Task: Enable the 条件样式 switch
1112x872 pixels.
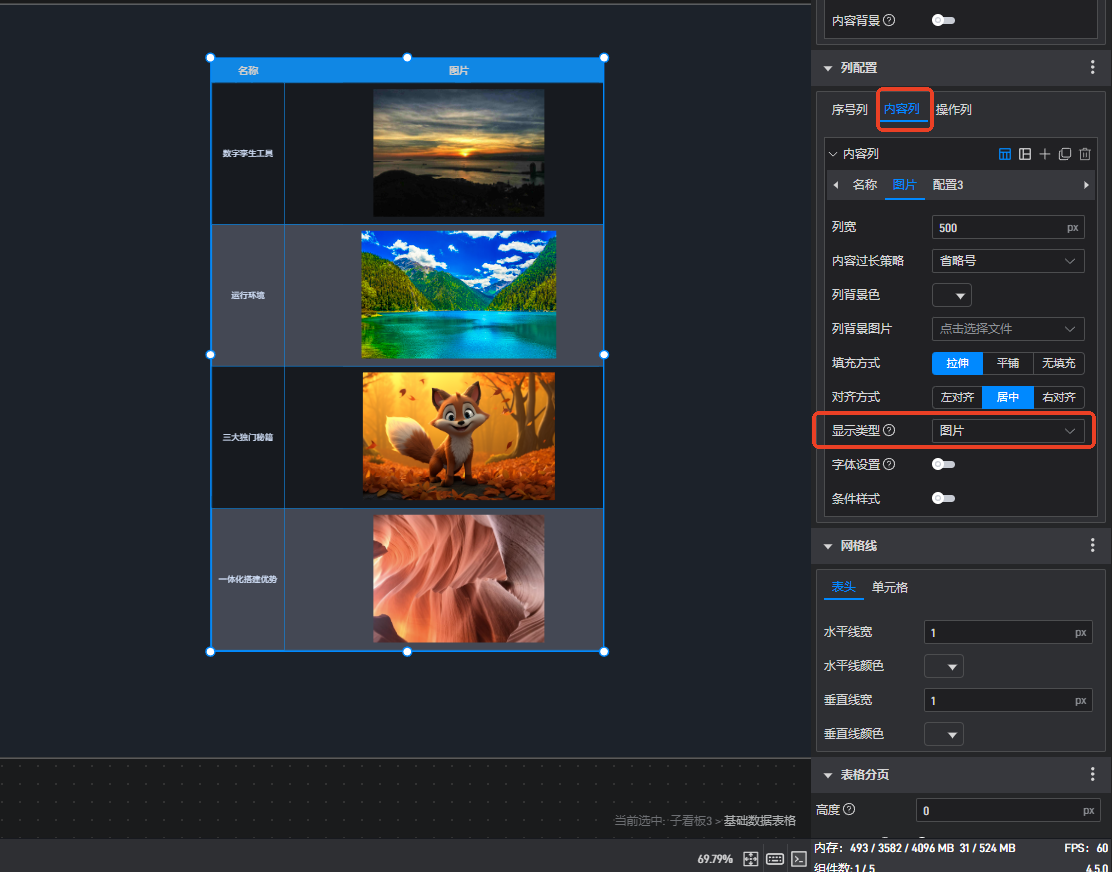Action: coord(943,498)
